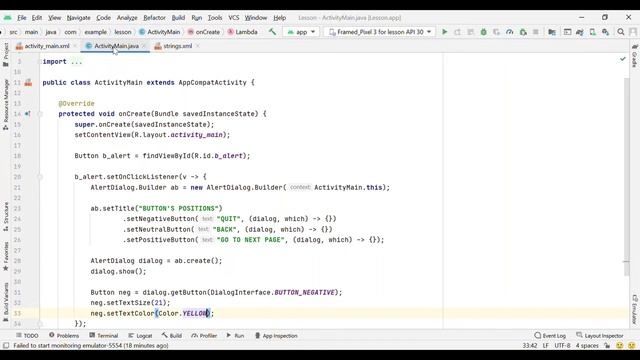
Task: Open the 4 spaces indent selector
Action: [587, 346]
